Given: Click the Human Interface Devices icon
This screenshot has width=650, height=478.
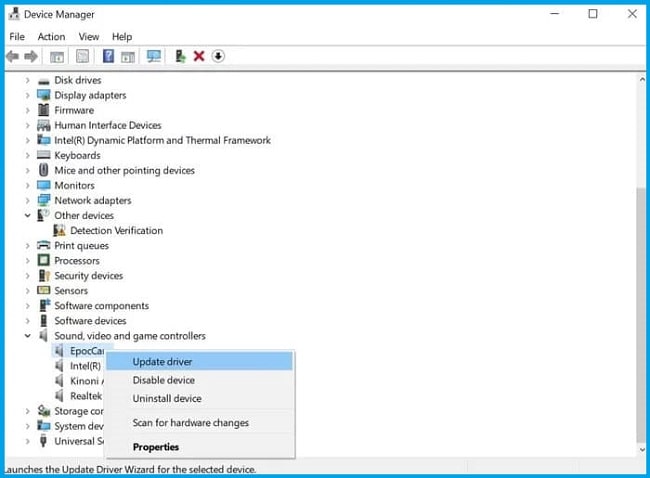Looking at the screenshot, I should tap(44, 125).
